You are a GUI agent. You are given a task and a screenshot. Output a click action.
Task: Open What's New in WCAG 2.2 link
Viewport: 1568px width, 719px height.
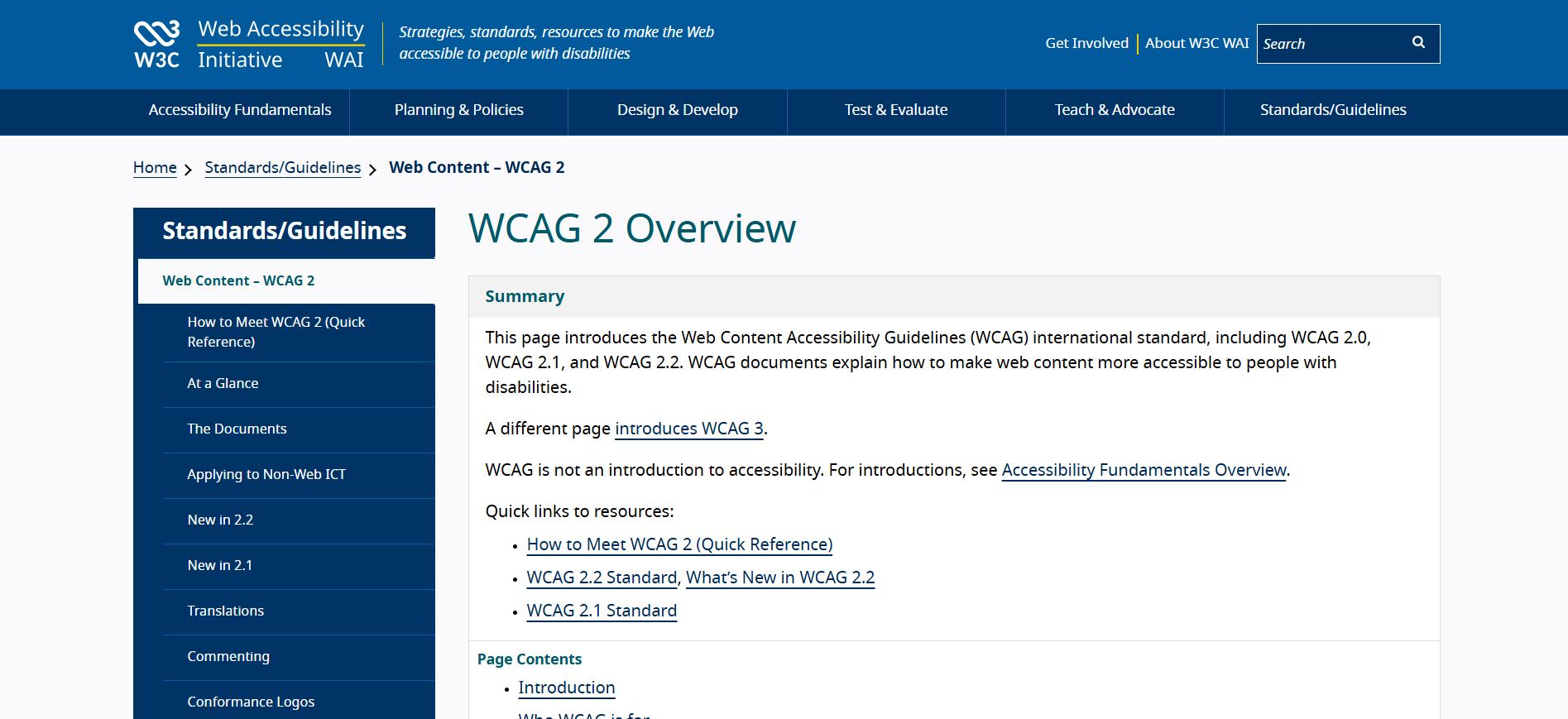(780, 578)
